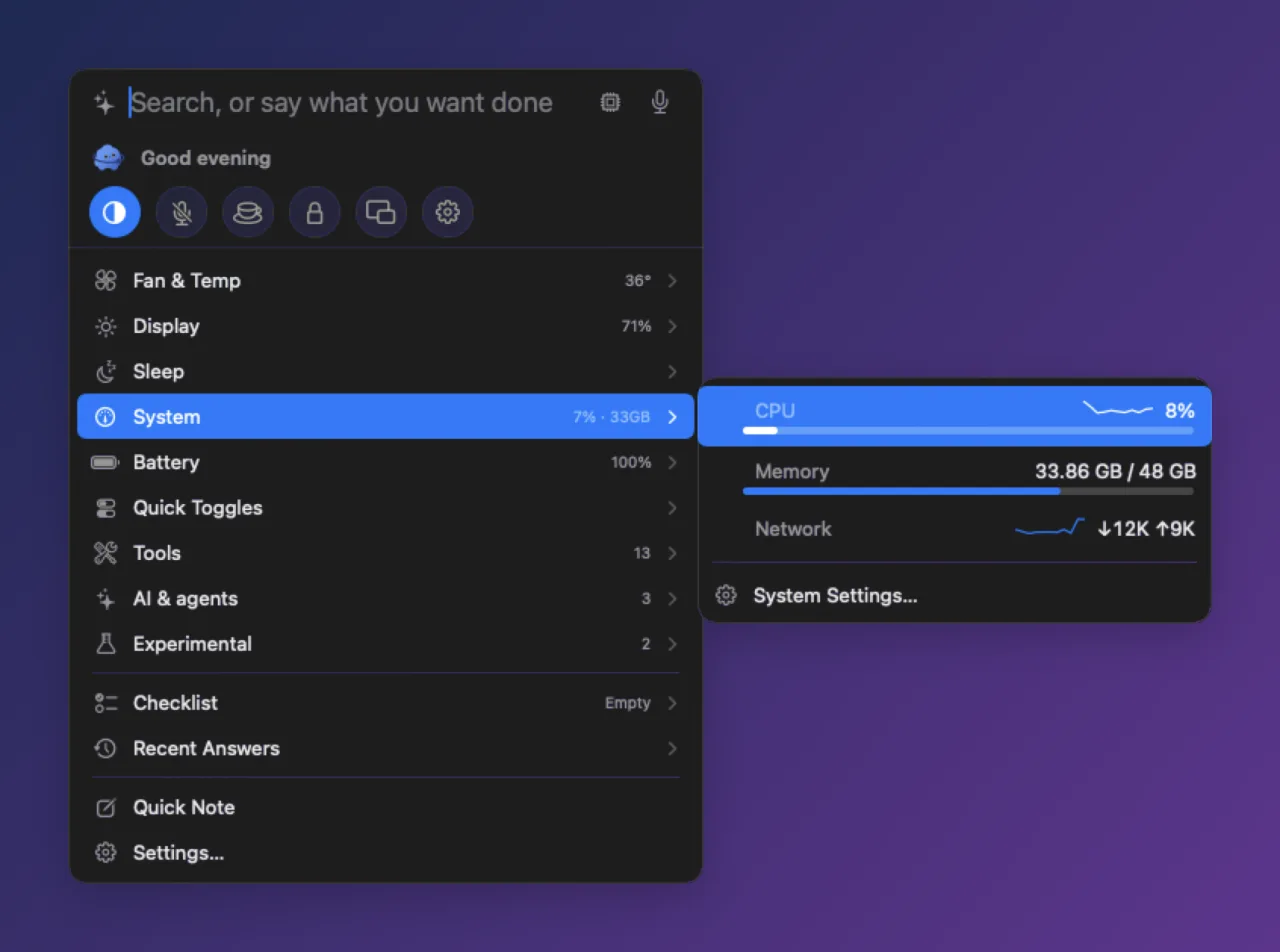Click the sparkle icon beside the search field
The image size is (1280, 952).
(104, 102)
